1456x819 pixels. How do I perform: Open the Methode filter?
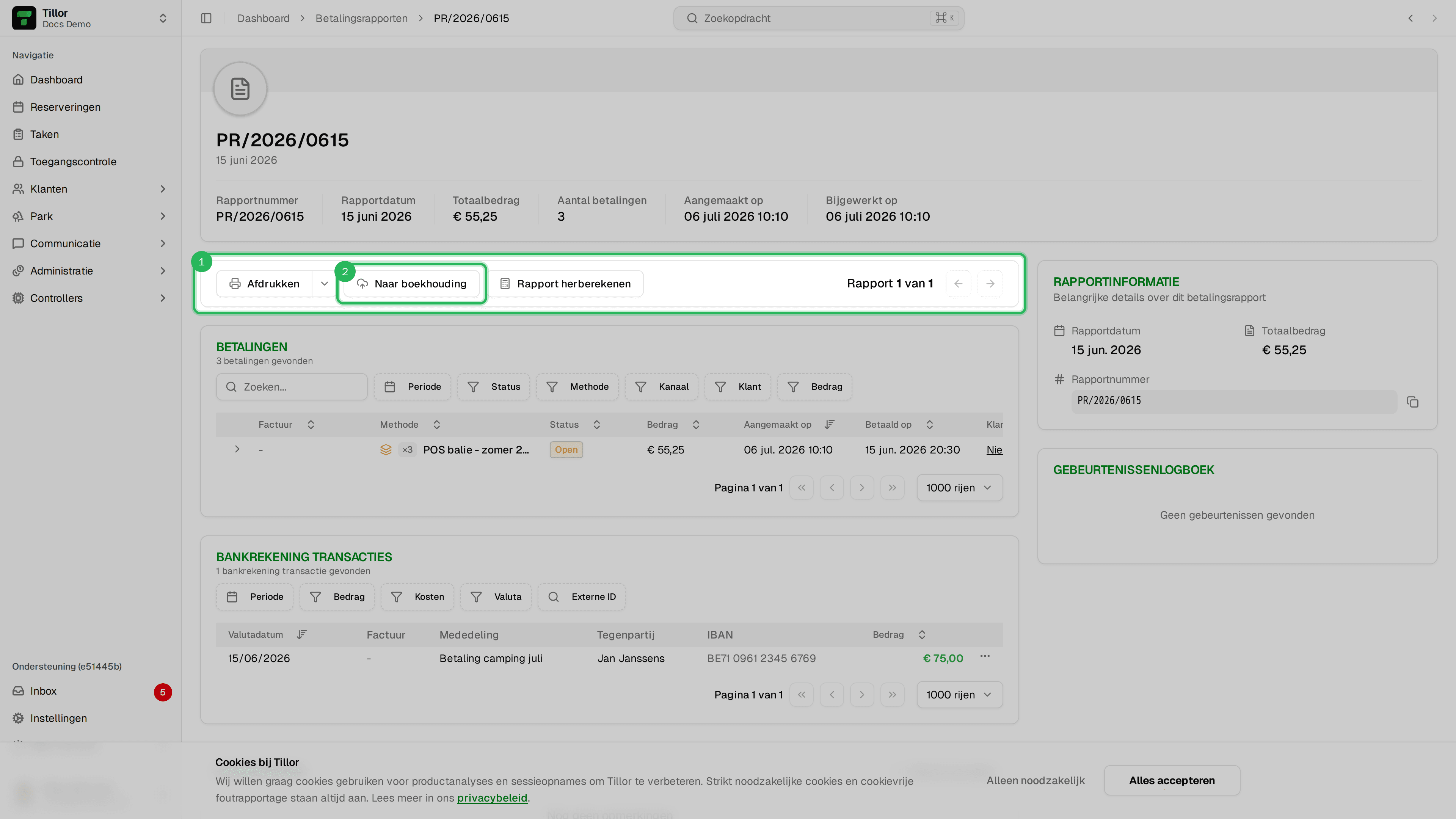coord(577,387)
